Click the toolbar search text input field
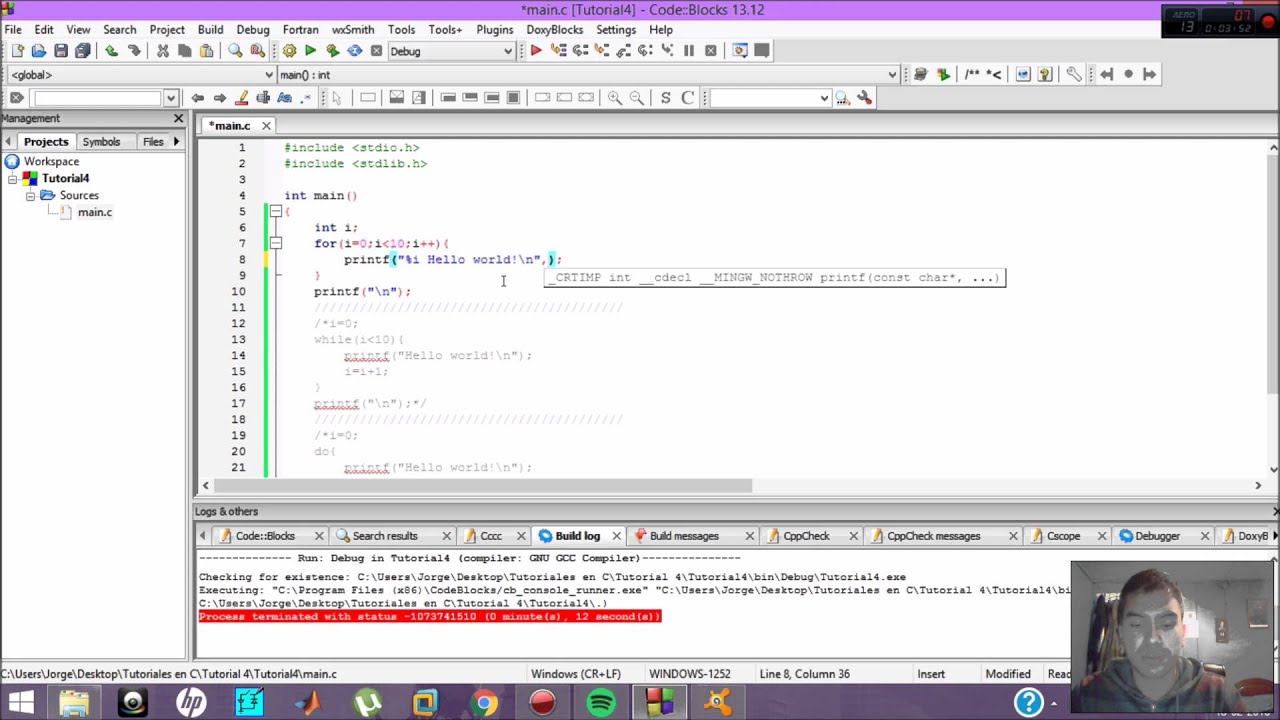 [97, 98]
